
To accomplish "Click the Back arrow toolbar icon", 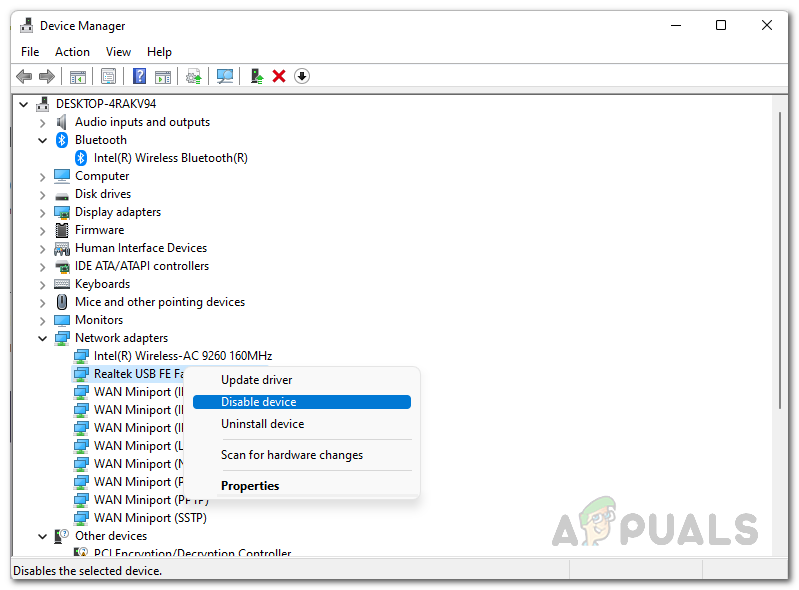I will 24,76.
